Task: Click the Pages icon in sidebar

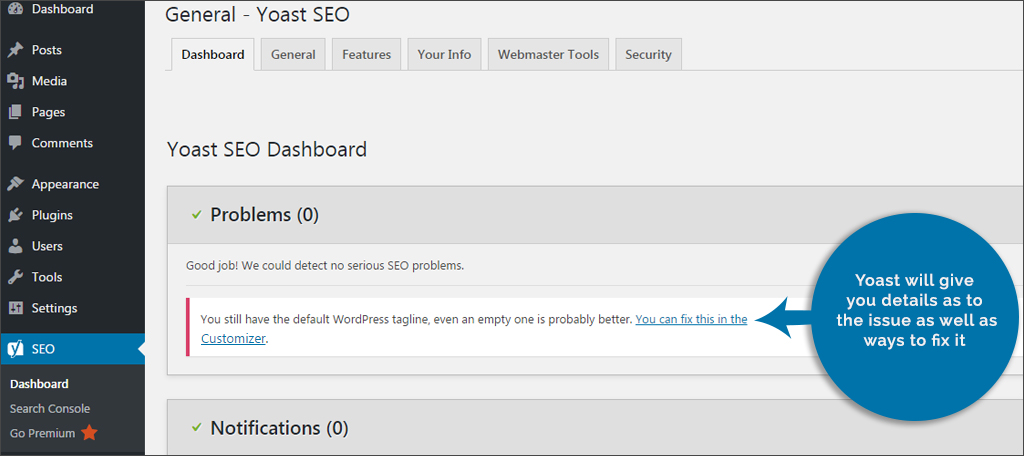Action: tap(15, 112)
